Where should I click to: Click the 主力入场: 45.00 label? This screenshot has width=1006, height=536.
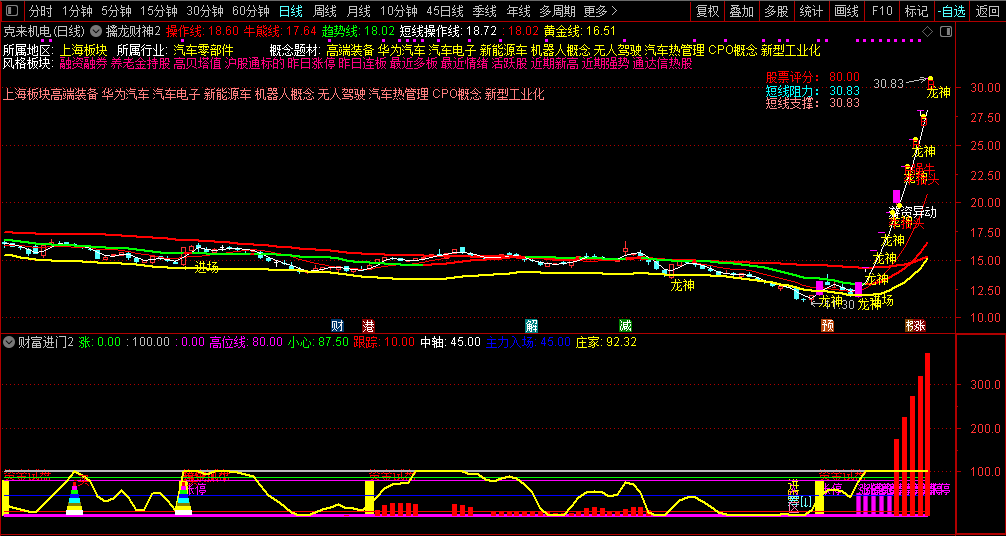pos(527,342)
